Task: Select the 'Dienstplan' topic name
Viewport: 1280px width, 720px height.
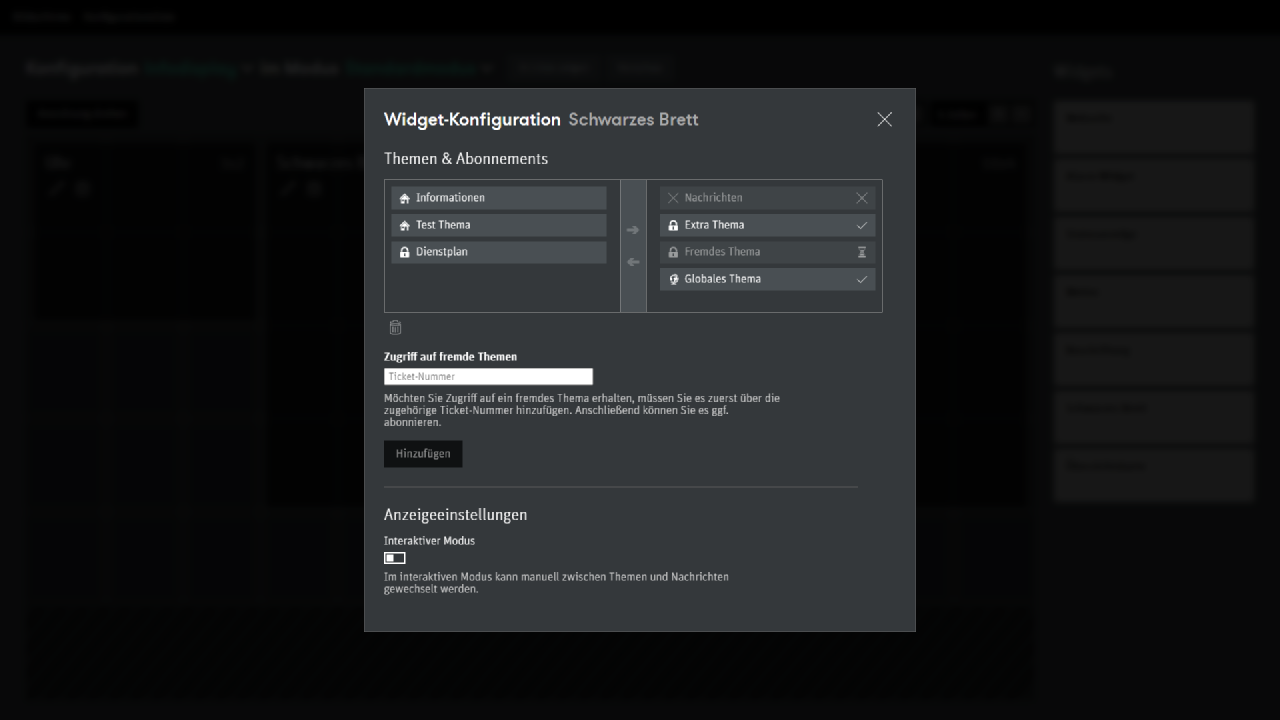Action: pyautogui.click(x=442, y=252)
